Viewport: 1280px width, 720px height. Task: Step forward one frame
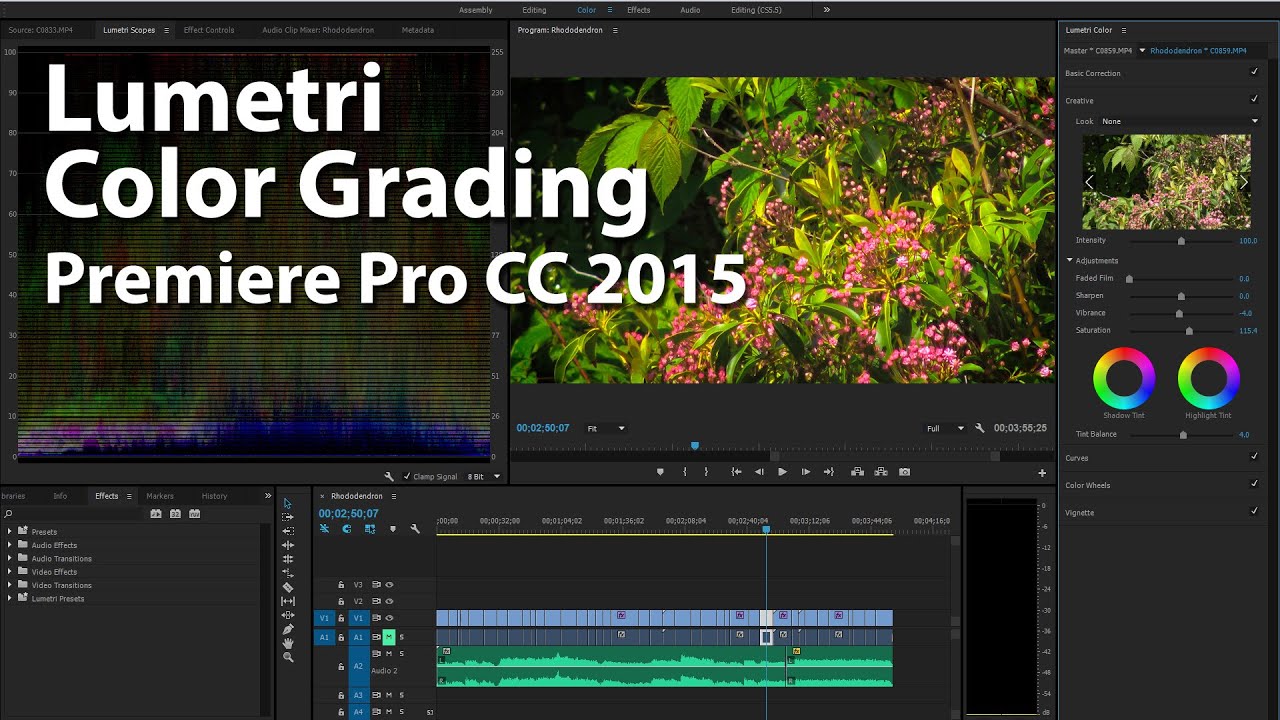805,472
